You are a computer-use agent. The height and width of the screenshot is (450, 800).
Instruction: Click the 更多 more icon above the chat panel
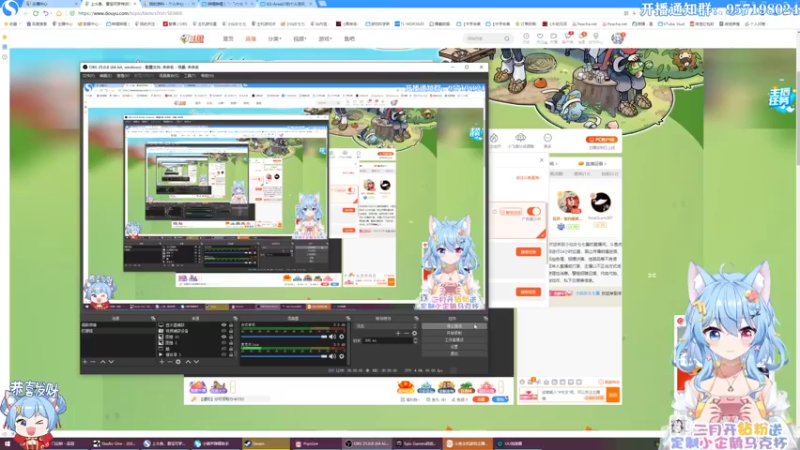547,140
